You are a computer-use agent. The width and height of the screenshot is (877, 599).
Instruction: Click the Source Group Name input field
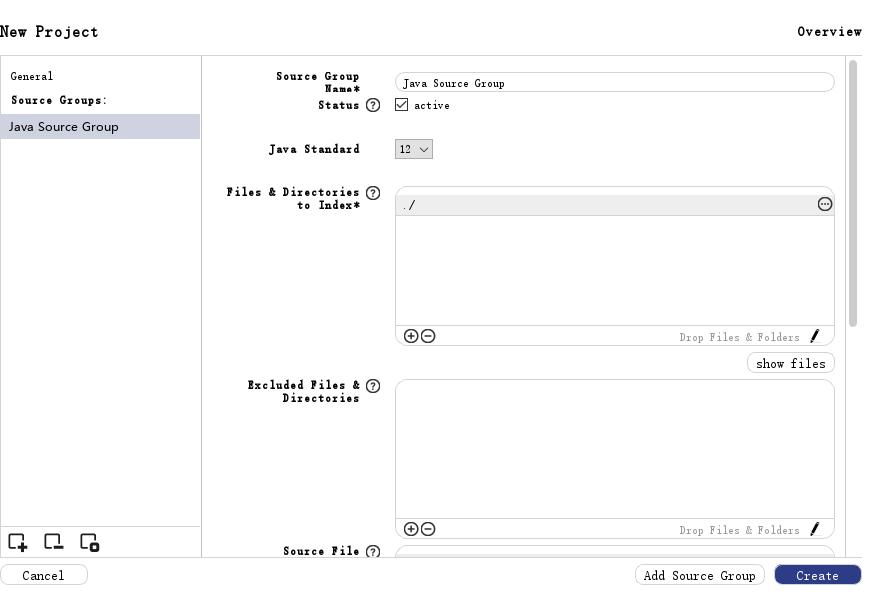pos(614,83)
